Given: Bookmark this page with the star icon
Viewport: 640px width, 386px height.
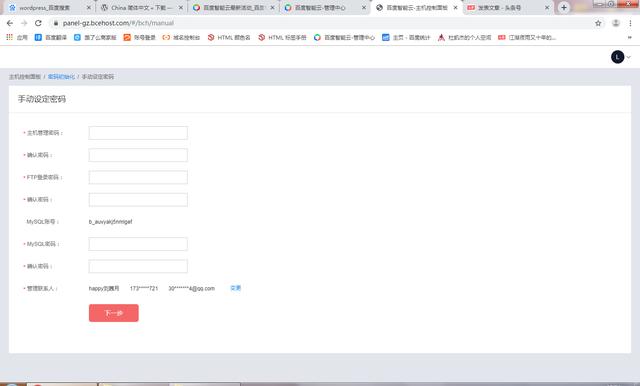Looking at the screenshot, I should click(x=598, y=23).
